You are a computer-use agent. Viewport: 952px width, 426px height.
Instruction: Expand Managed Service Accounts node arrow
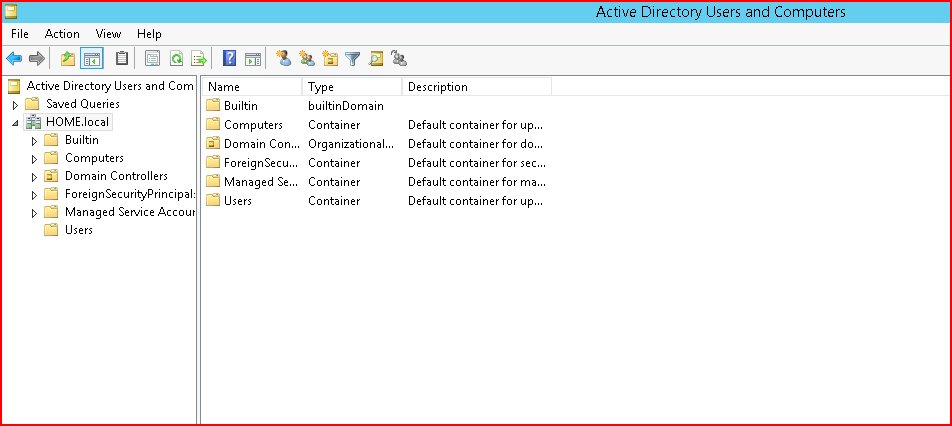click(35, 213)
